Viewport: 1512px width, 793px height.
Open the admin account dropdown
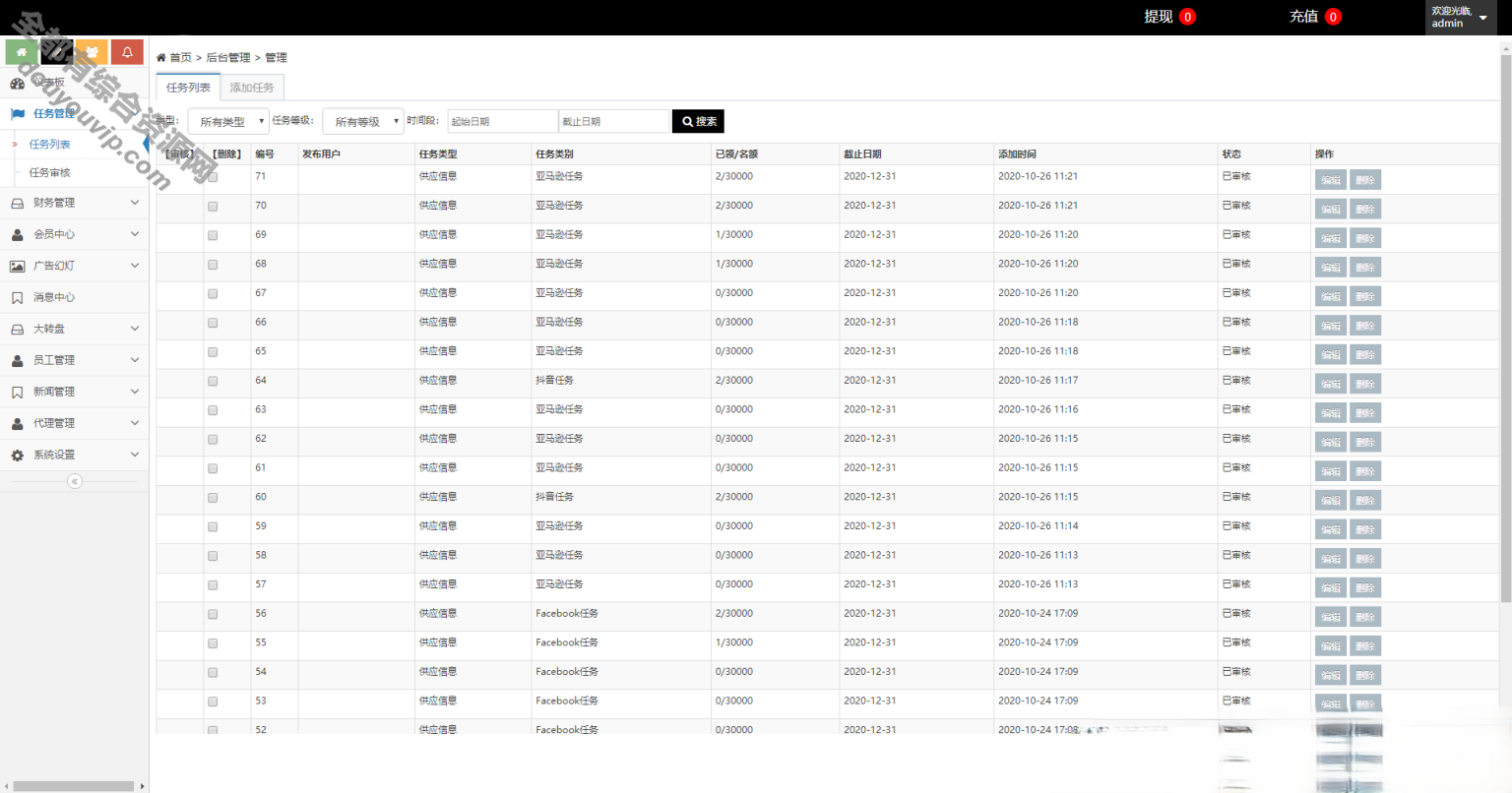(x=1461, y=18)
